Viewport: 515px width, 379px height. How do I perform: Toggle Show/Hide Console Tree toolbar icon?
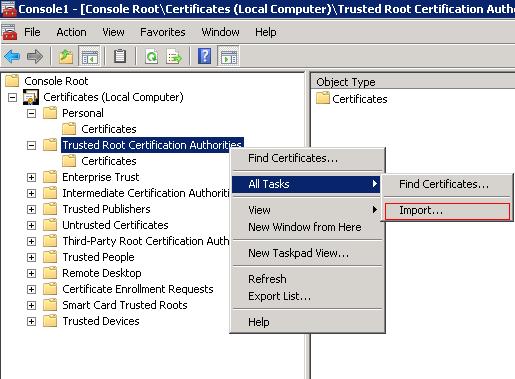[x=89, y=56]
